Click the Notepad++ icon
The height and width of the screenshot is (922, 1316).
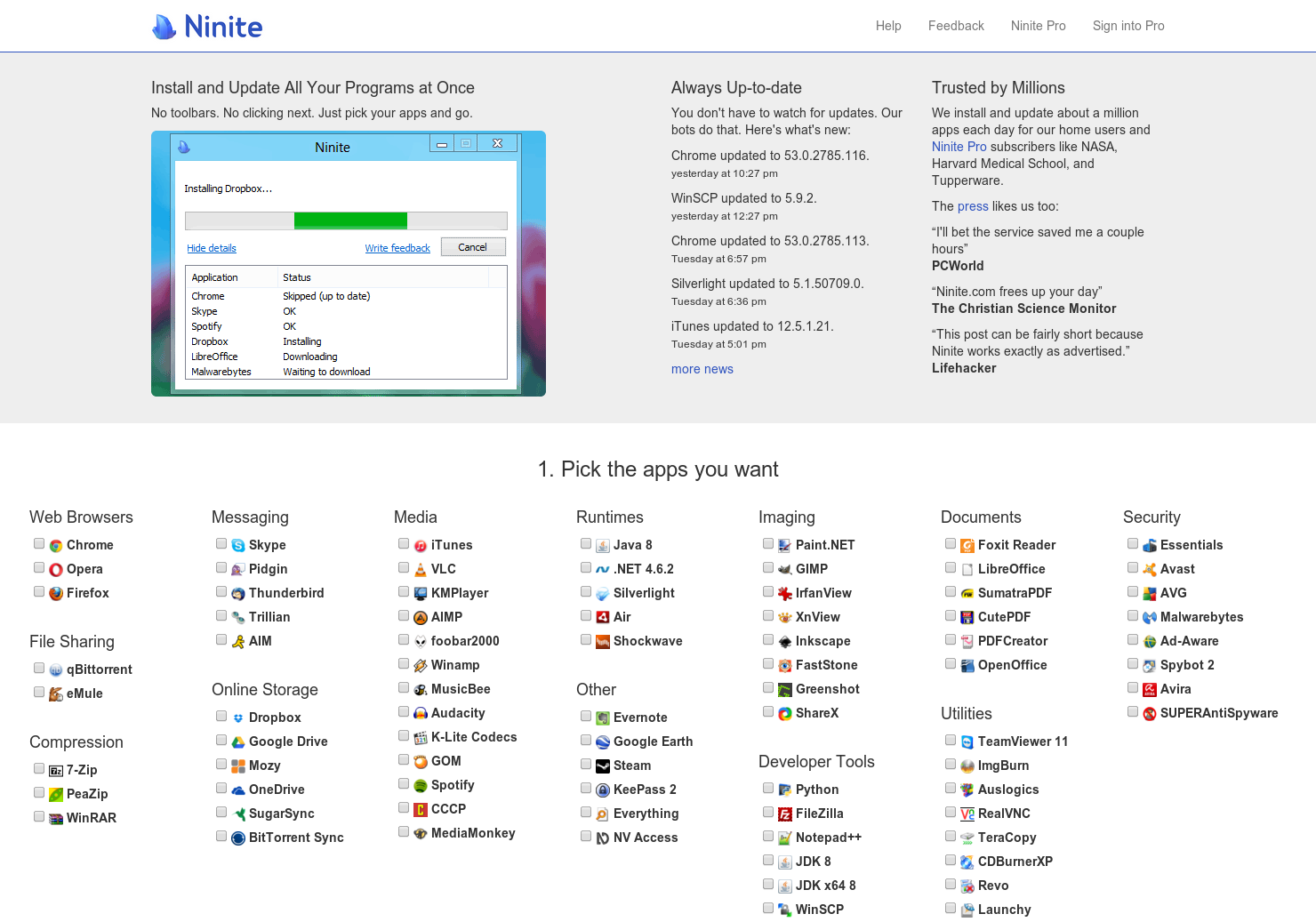tap(785, 838)
